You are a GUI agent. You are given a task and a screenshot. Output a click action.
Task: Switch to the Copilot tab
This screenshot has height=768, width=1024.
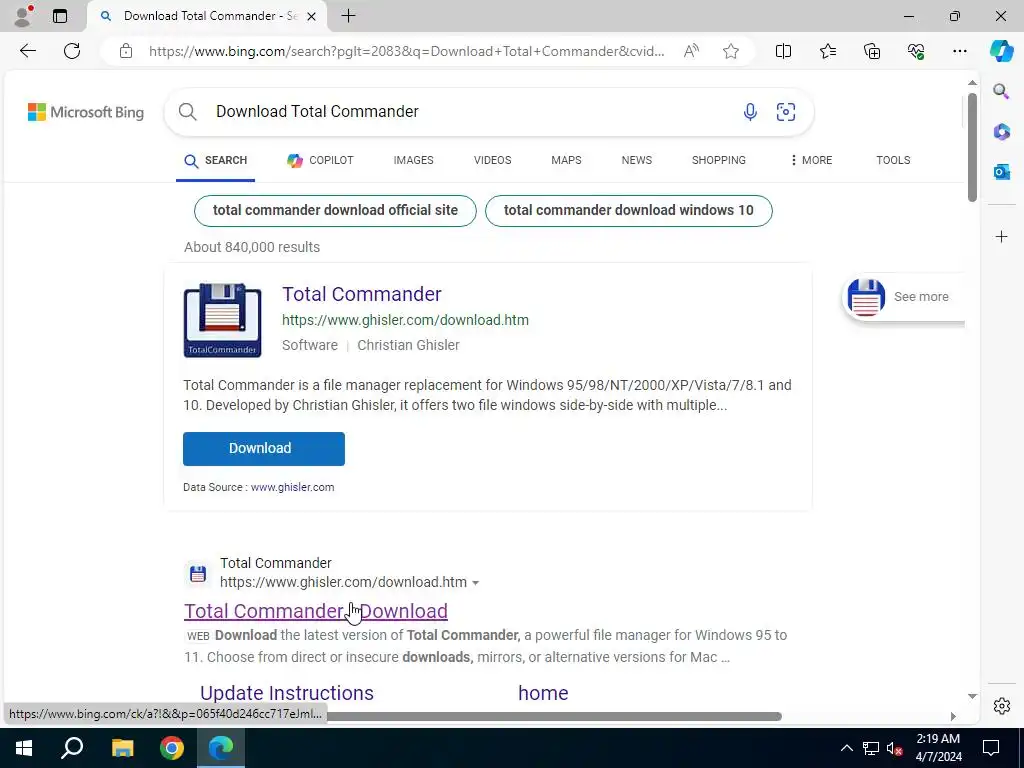[320, 160]
